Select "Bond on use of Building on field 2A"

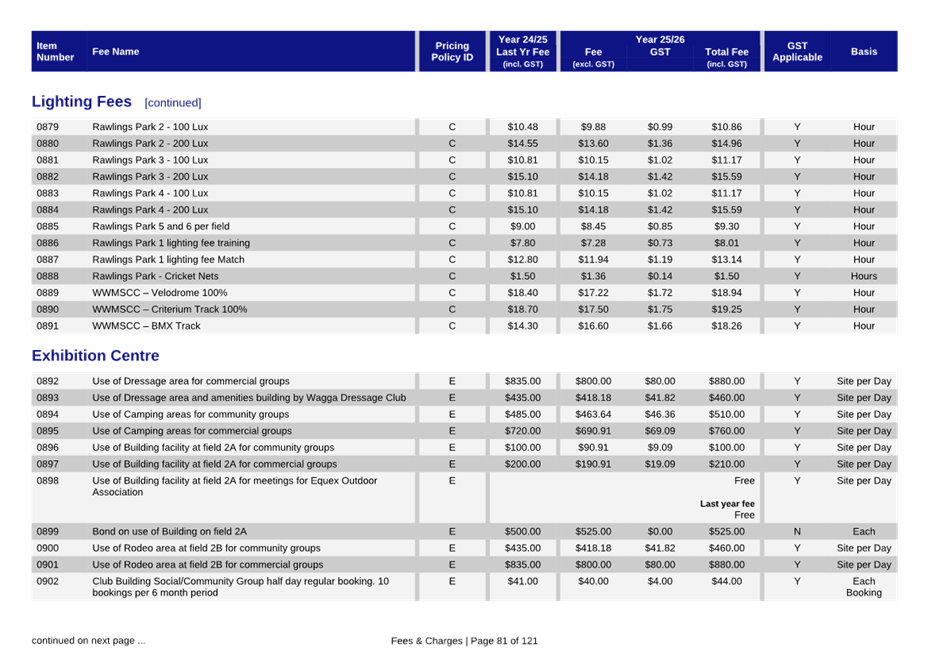click(169, 532)
